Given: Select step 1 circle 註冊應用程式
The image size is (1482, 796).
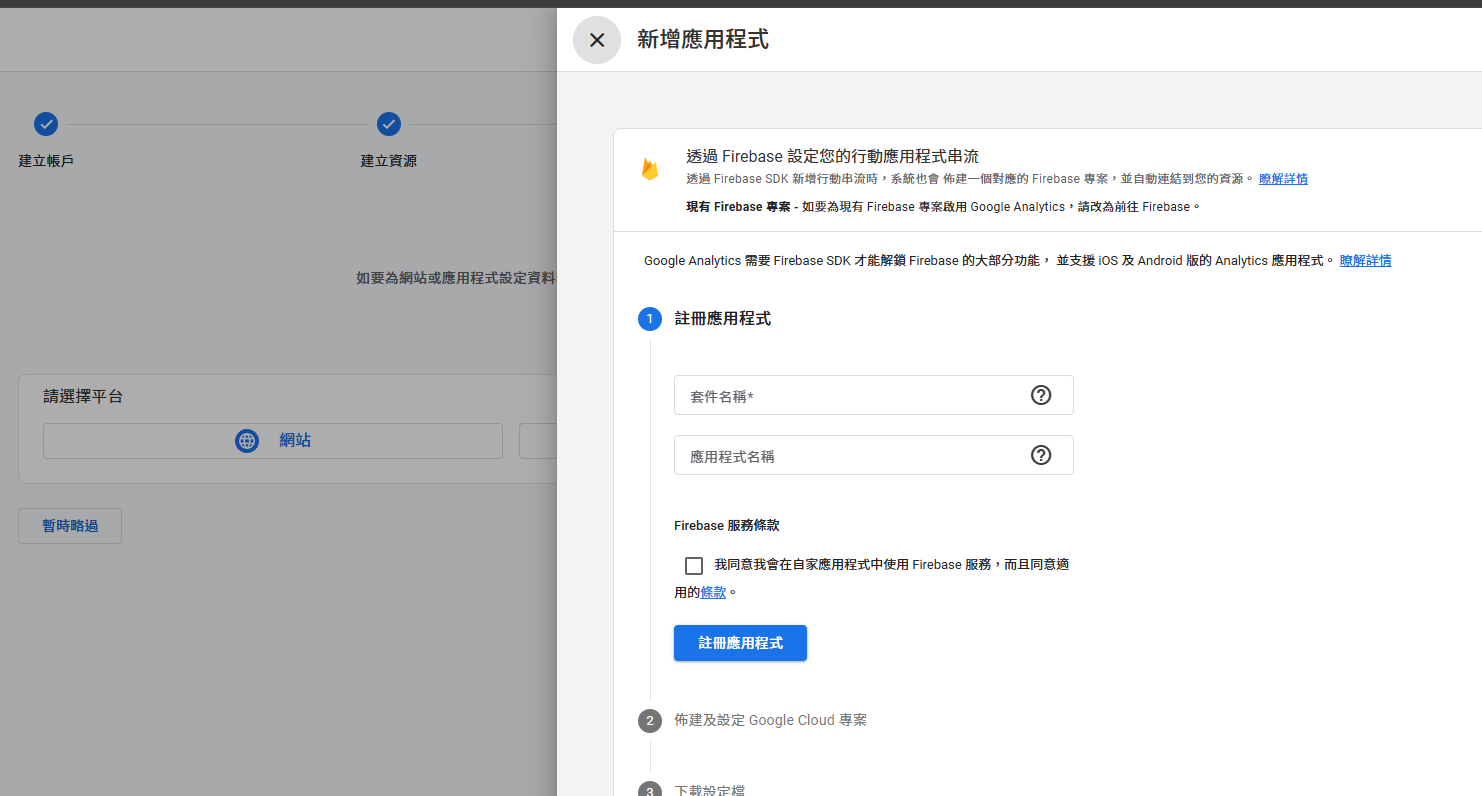Looking at the screenshot, I should [x=650, y=319].
